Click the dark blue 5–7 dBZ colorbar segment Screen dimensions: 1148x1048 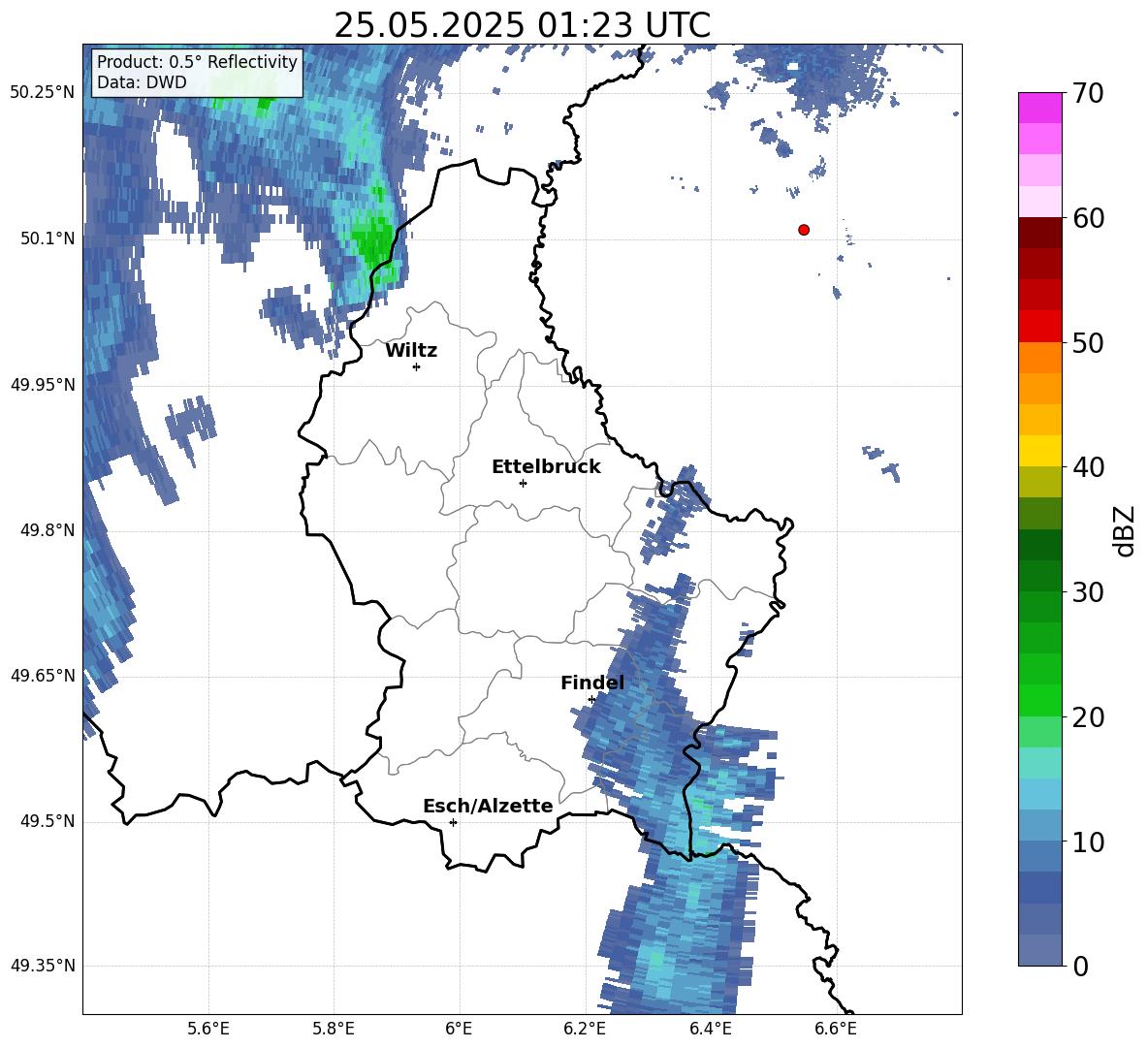(x=1039, y=888)
